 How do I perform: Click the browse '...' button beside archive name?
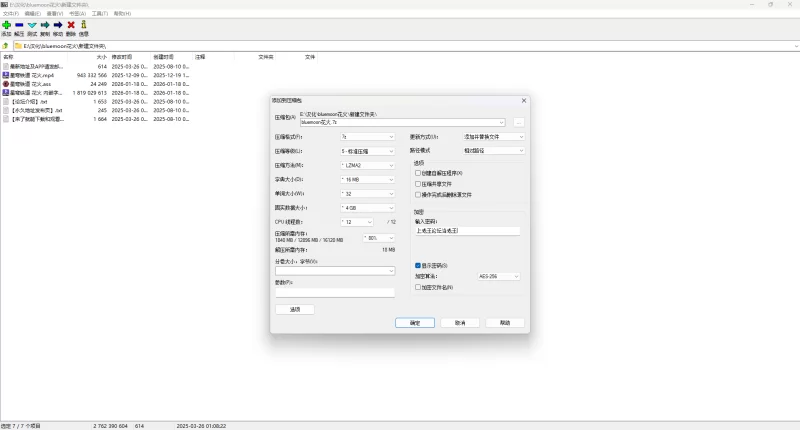[518, 122]
